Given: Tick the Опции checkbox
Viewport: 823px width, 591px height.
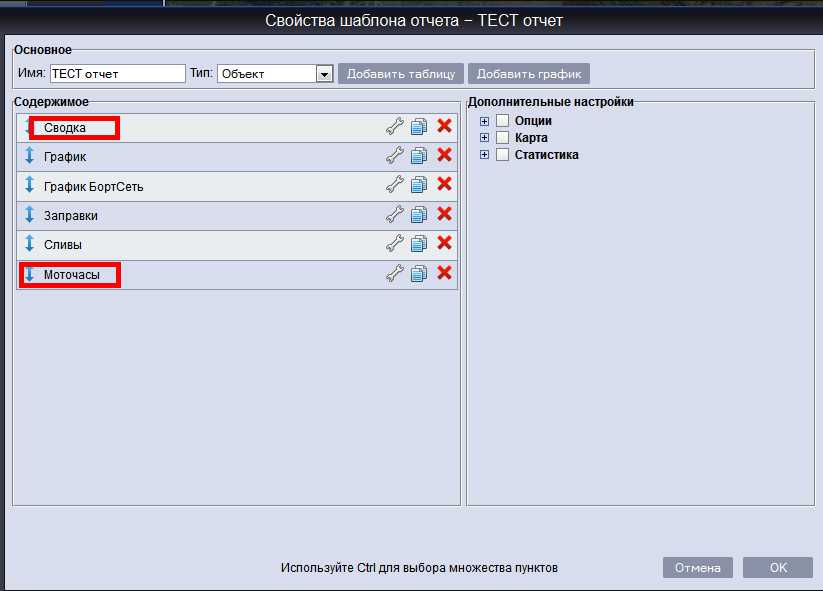Looking at the screenshot, I should point(502,121).
